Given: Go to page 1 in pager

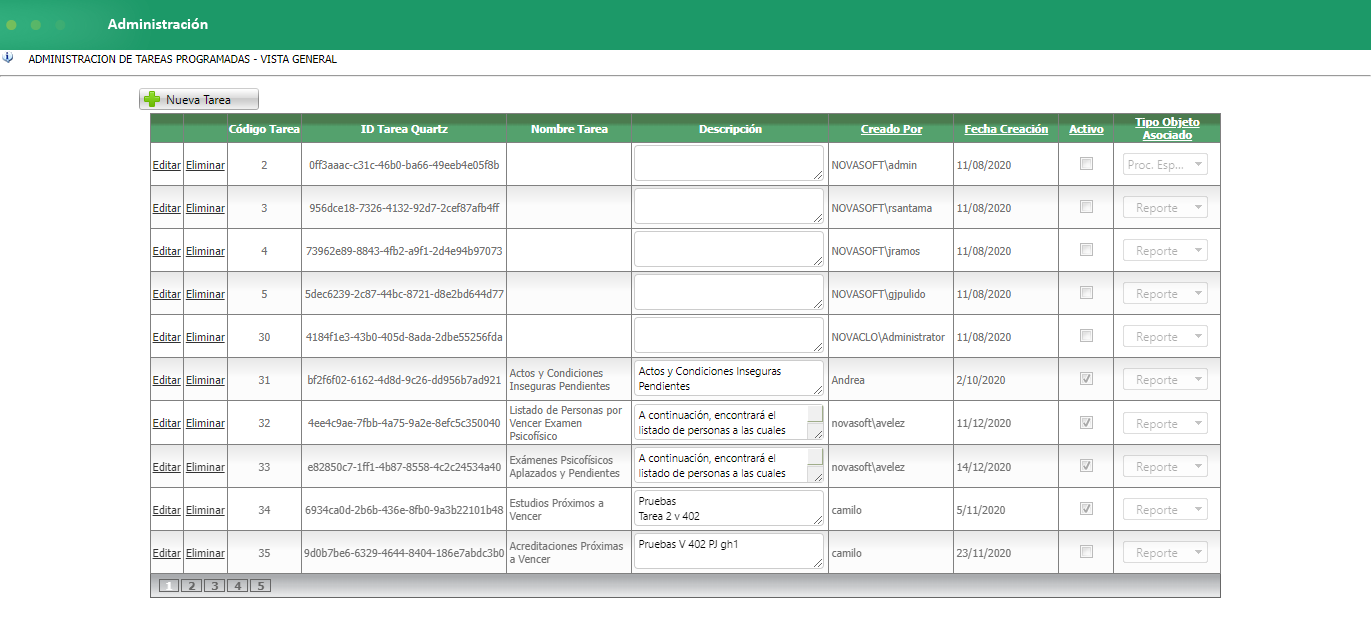Looking at the screenshot, I should pyautogui.click(x=169, y=586).
